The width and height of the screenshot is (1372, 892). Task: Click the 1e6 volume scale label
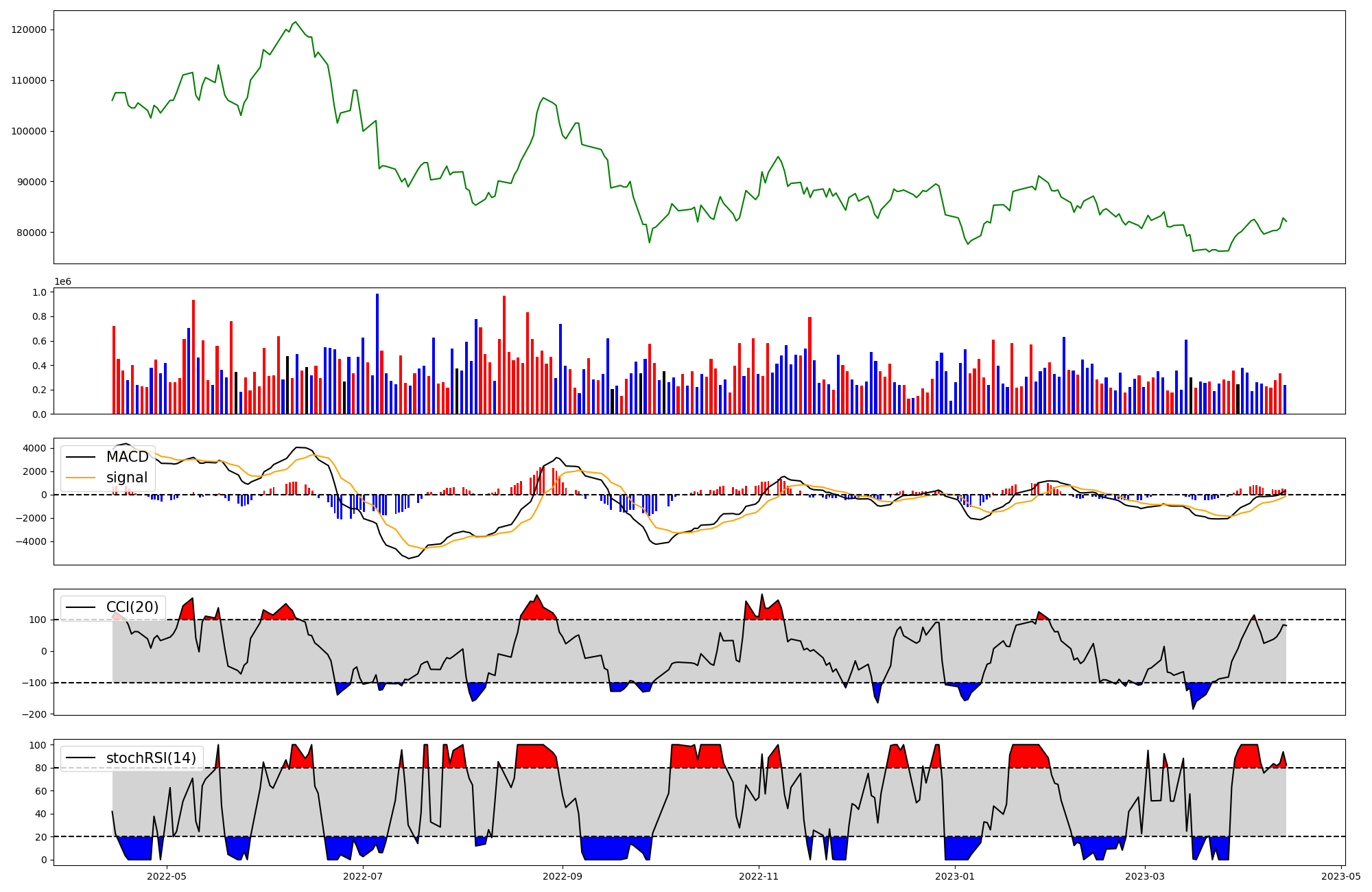(62, 282)
